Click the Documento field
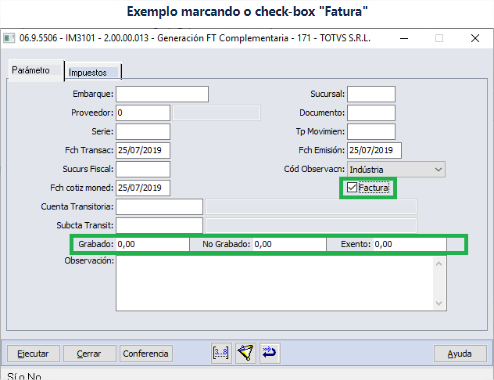This screenshot has width=494, height=380. coord(371,113)
